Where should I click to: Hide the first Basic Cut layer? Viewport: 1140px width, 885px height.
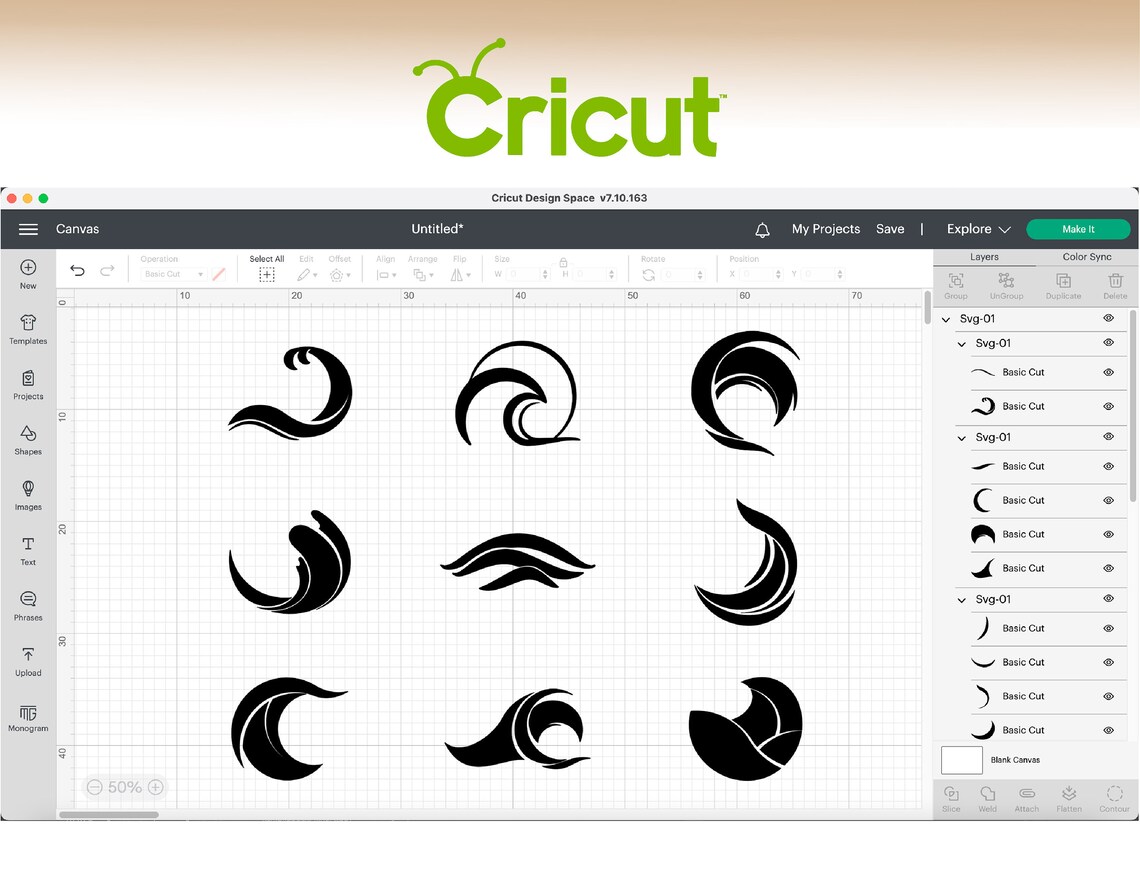click(x=1108, y=372)
